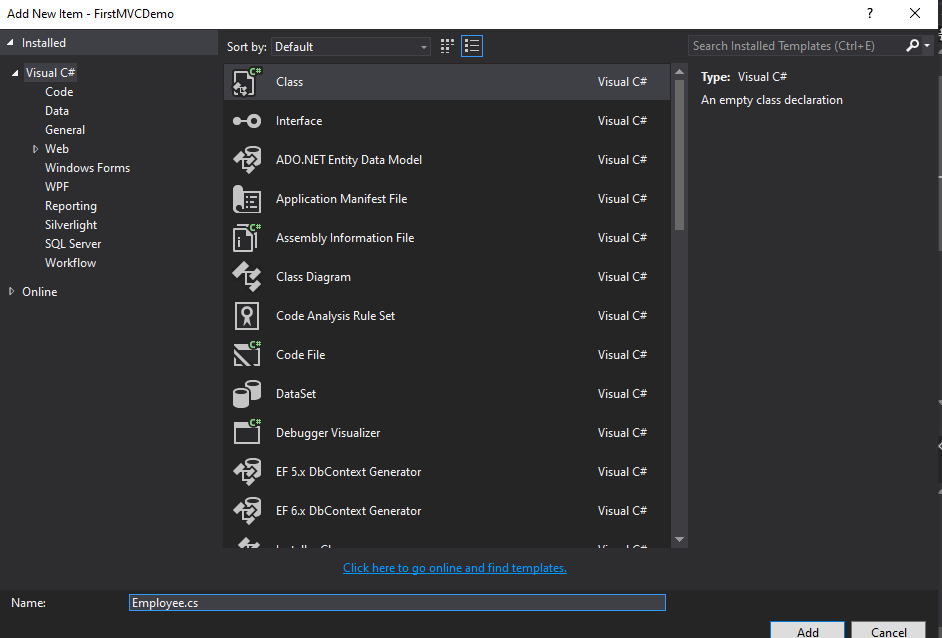
Task: Select the Code File text
Action: 300,355
